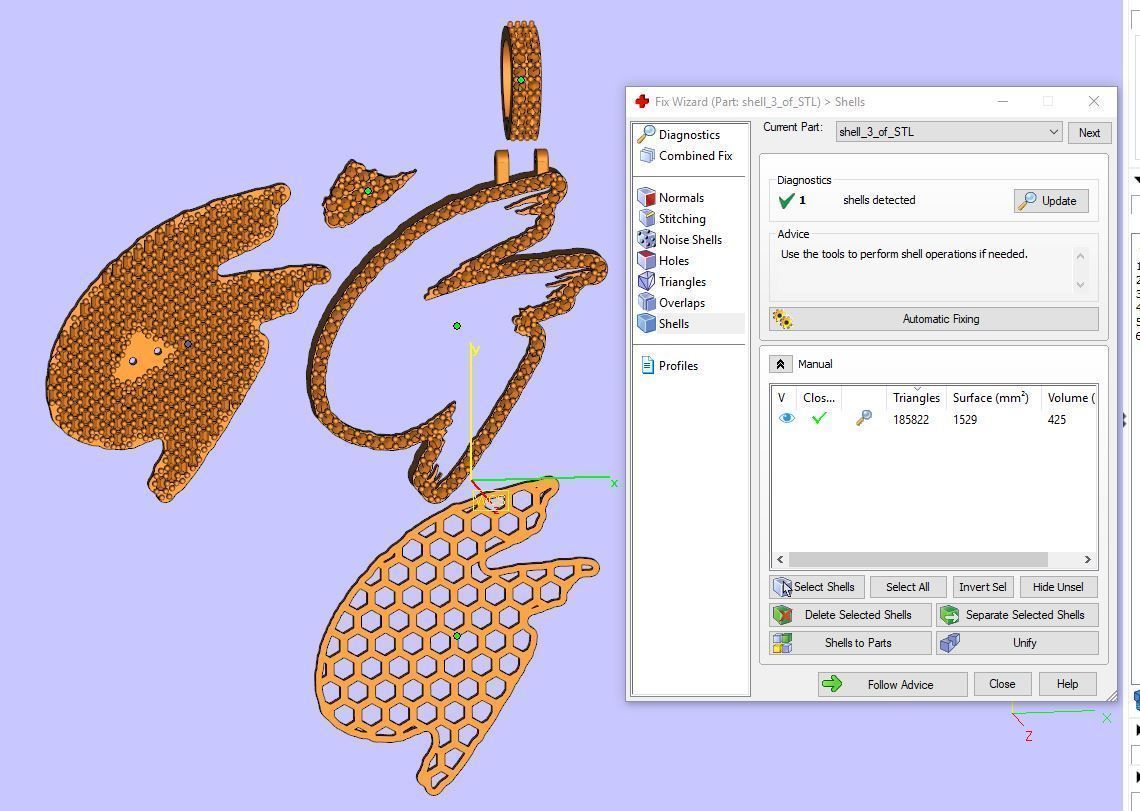Click the Noise Shells dotted cube icon
Screen dimensions: 1140x811
pyautogui.click(x=646, y=239)
